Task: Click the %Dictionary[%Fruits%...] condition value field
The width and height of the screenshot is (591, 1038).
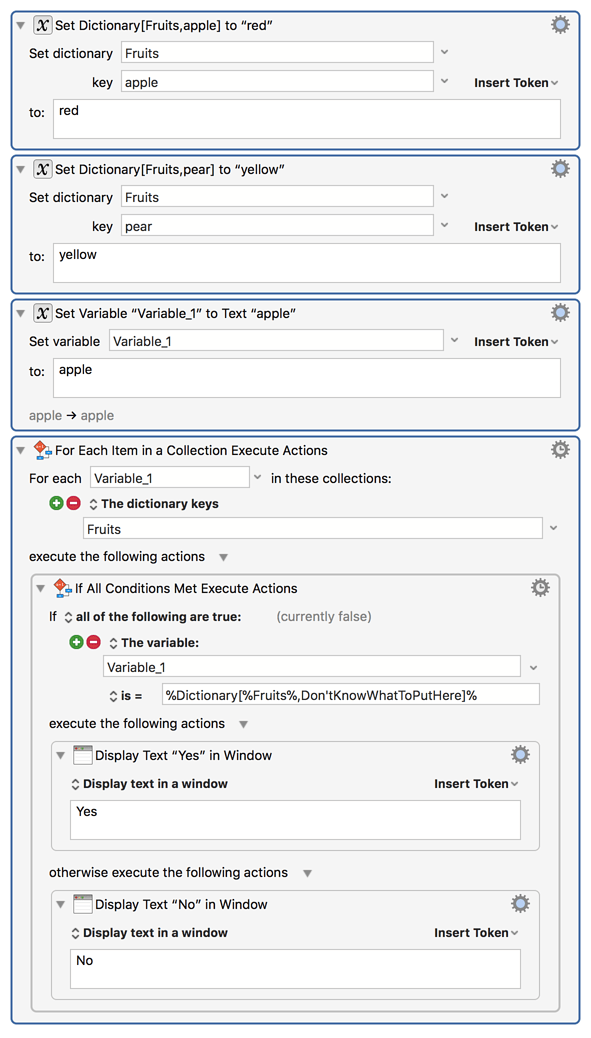Action: (351, 694)
